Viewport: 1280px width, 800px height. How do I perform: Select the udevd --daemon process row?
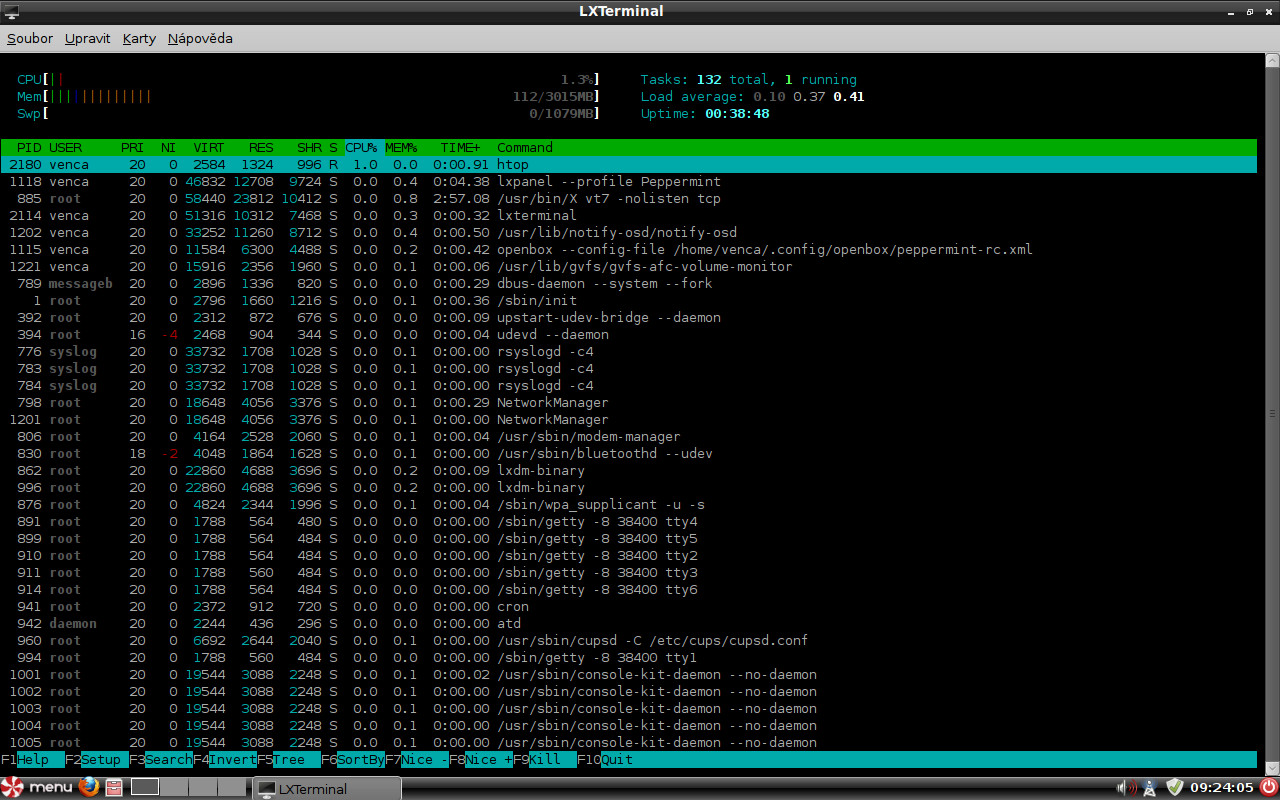coord(628,334)
